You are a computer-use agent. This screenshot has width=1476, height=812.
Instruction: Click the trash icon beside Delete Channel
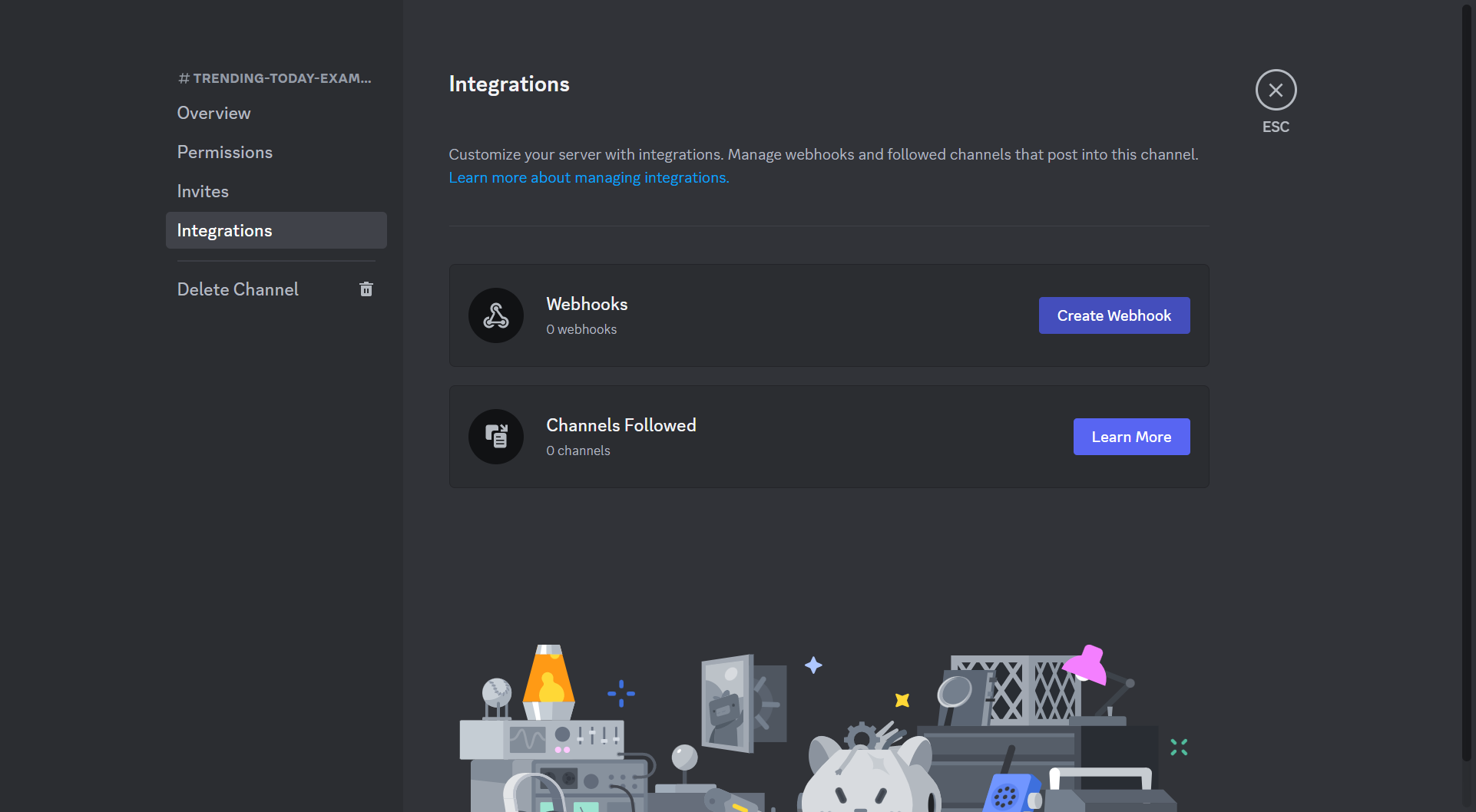click(x=366, y=289)
